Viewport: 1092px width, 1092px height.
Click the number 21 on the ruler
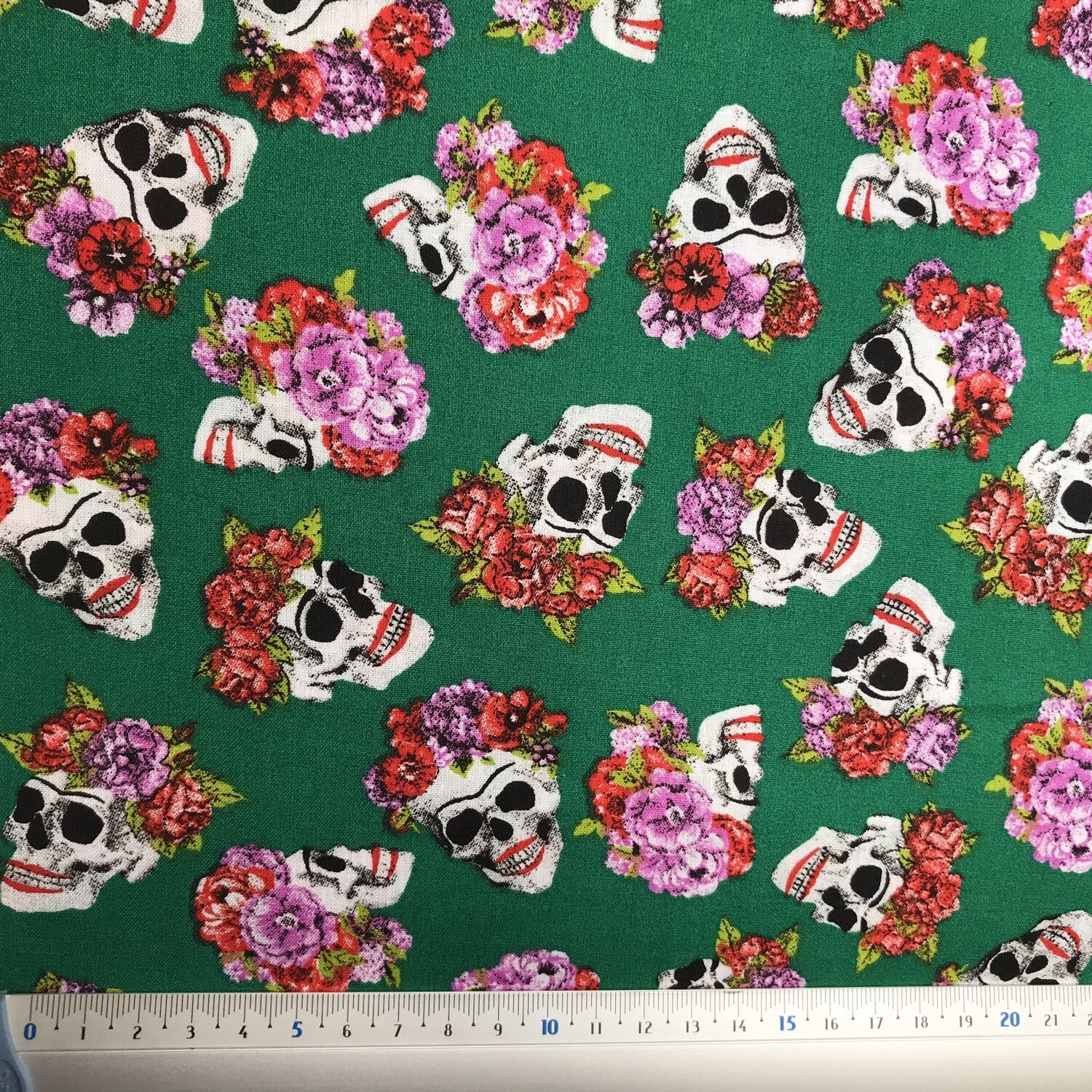pos(1051,1020)
